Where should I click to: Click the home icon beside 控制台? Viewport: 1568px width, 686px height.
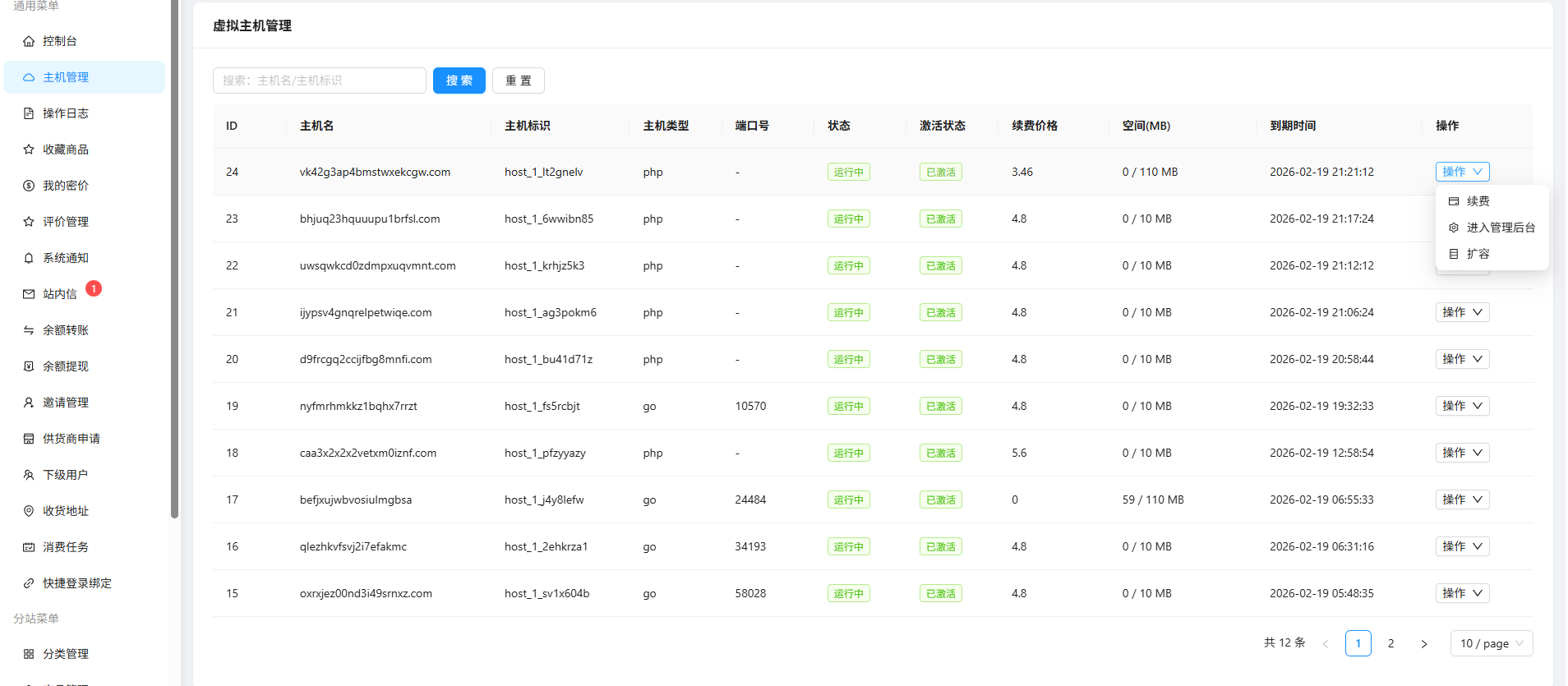[x=29, y=41]
